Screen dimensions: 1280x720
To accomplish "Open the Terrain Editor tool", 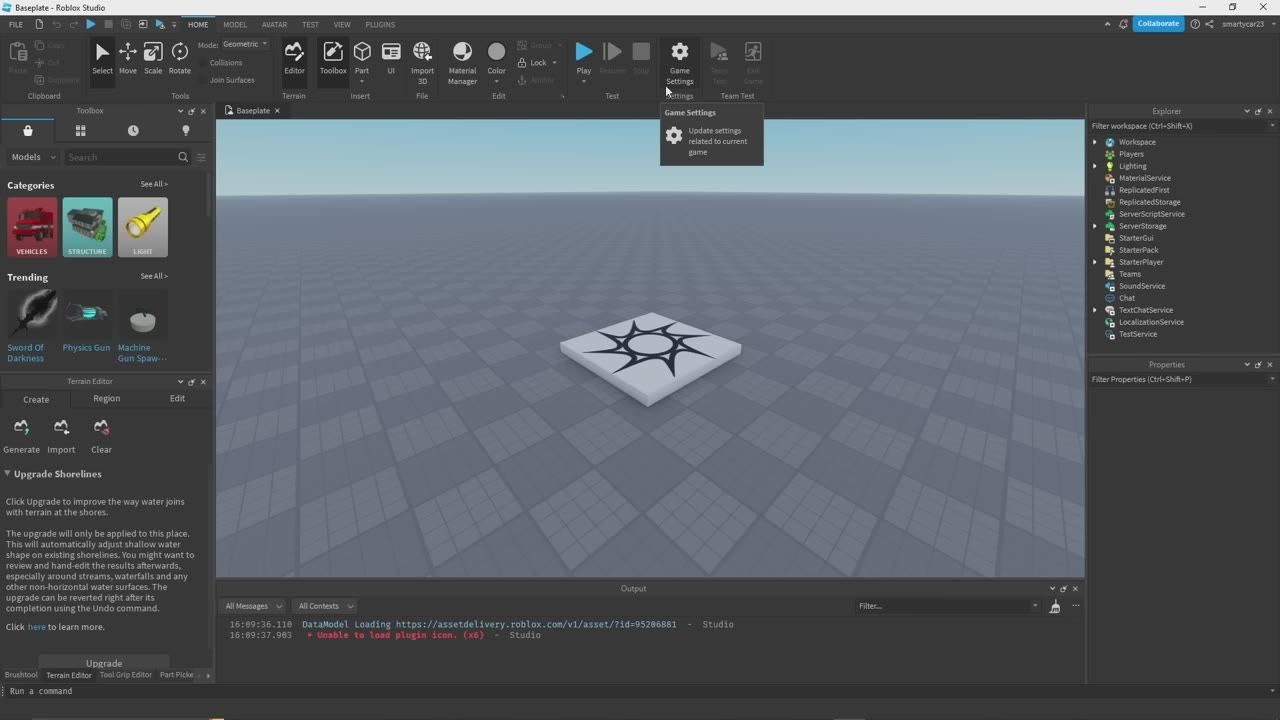I will 294,59.
